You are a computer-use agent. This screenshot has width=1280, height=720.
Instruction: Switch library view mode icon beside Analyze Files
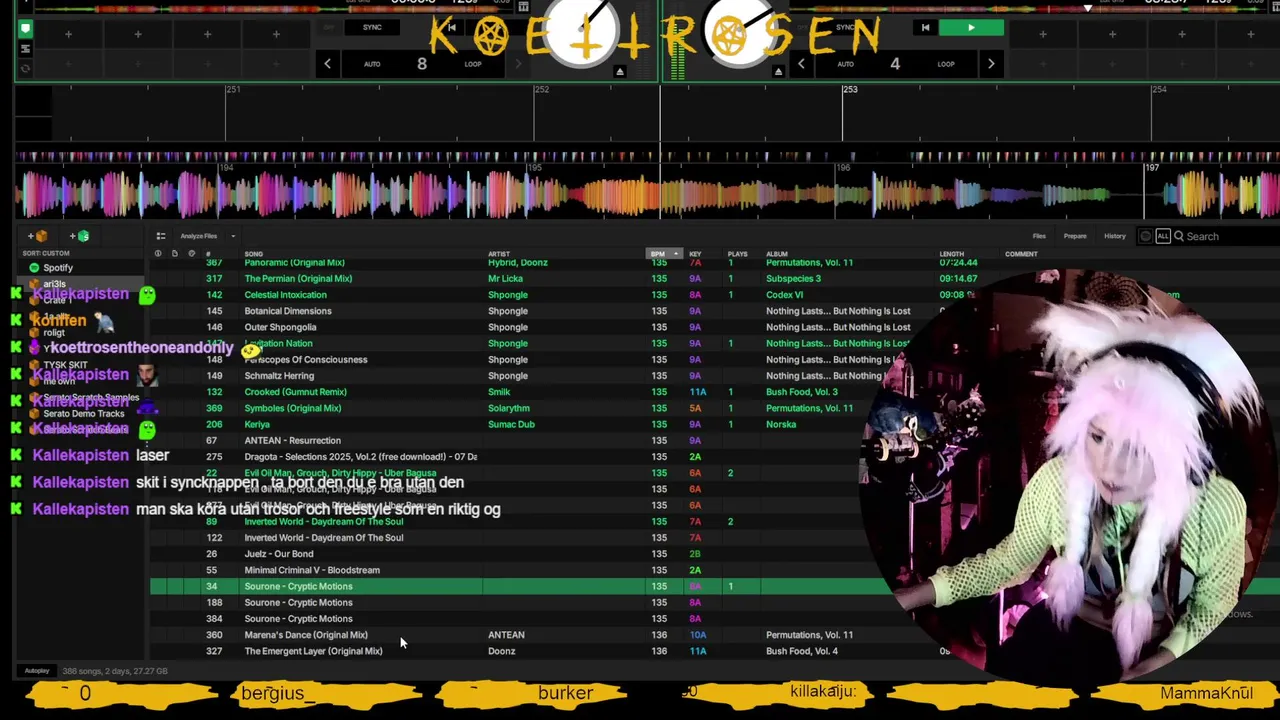[x=160, y=236]
